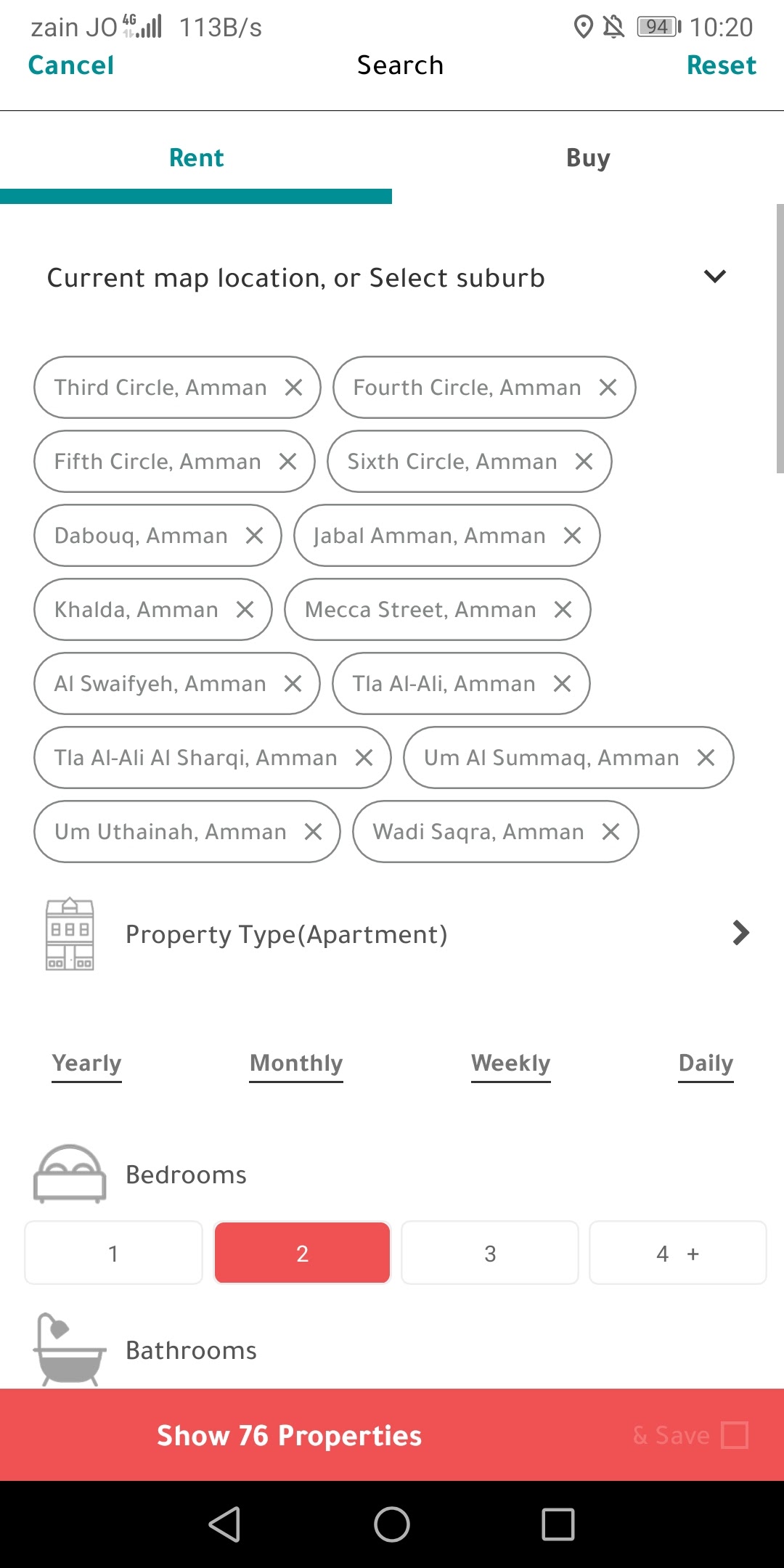Tap the bed icon beside Bedrooms
Image resolution: width=784 pixels, height=1568 pixels.
[70, 1174]
